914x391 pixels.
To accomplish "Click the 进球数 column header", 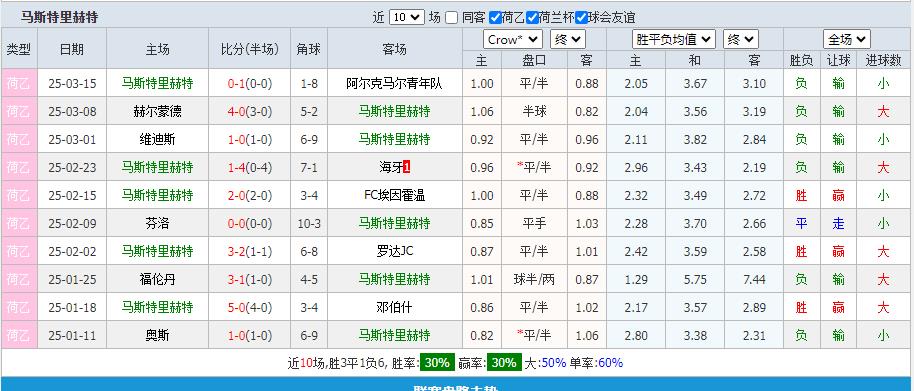I will click(x=883, y=61).
